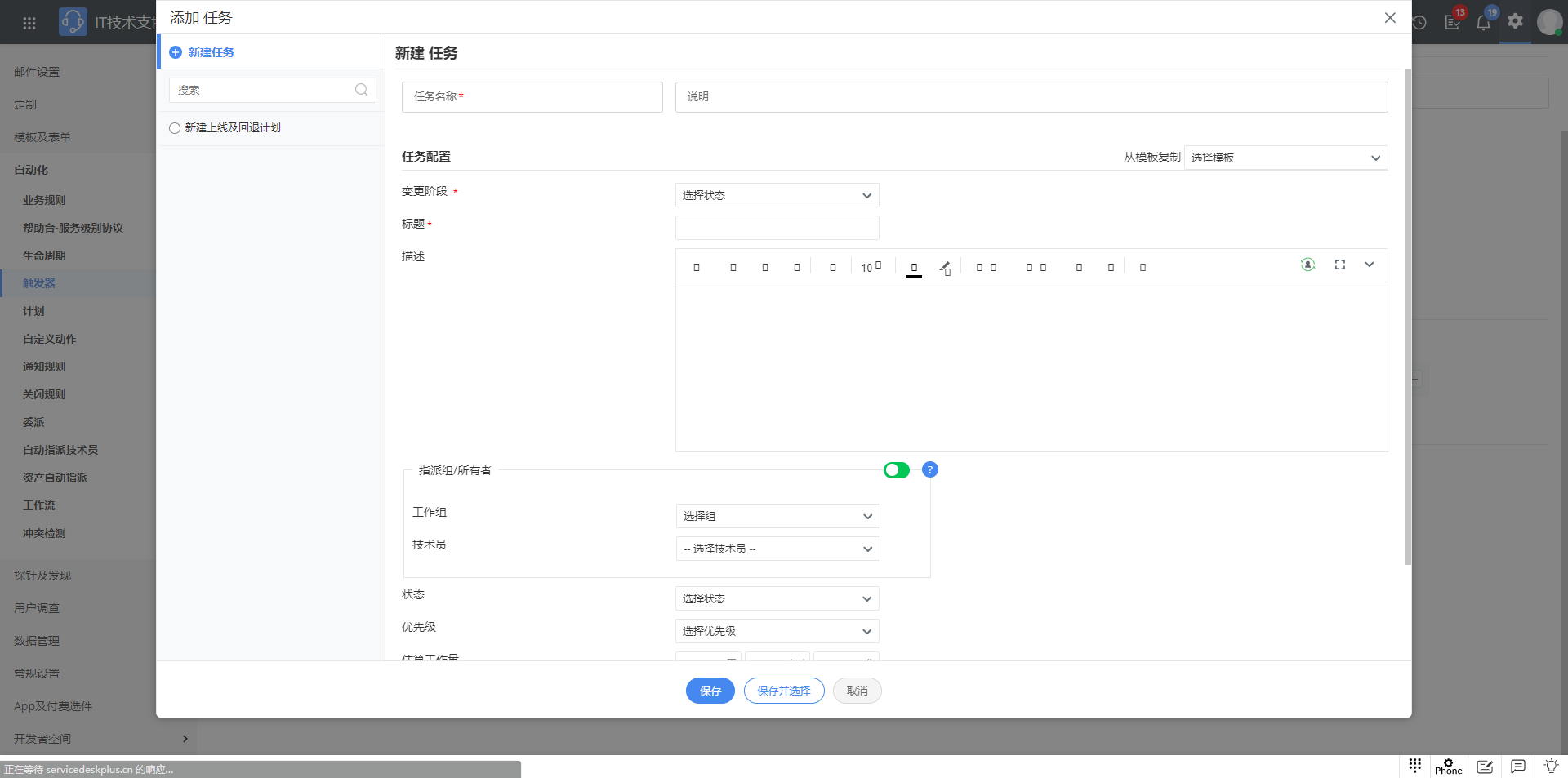Open notifications bell with badge 19
Image resolution: width=1568 pixels, height=778 pixels.
pyautogui.click(x=1485, y=21)
